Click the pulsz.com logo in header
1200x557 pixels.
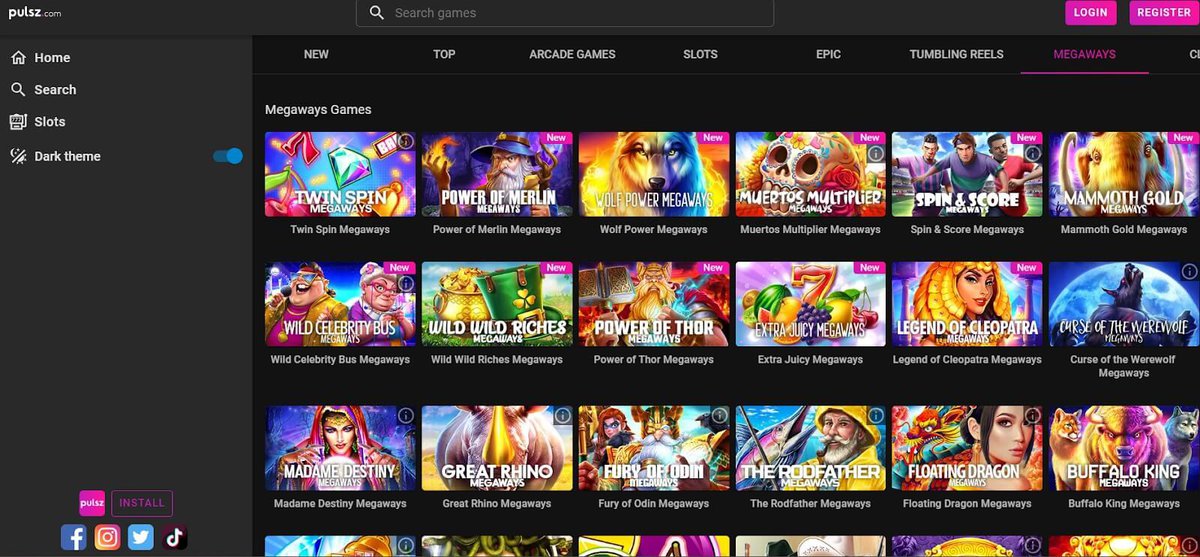(35, 12)
